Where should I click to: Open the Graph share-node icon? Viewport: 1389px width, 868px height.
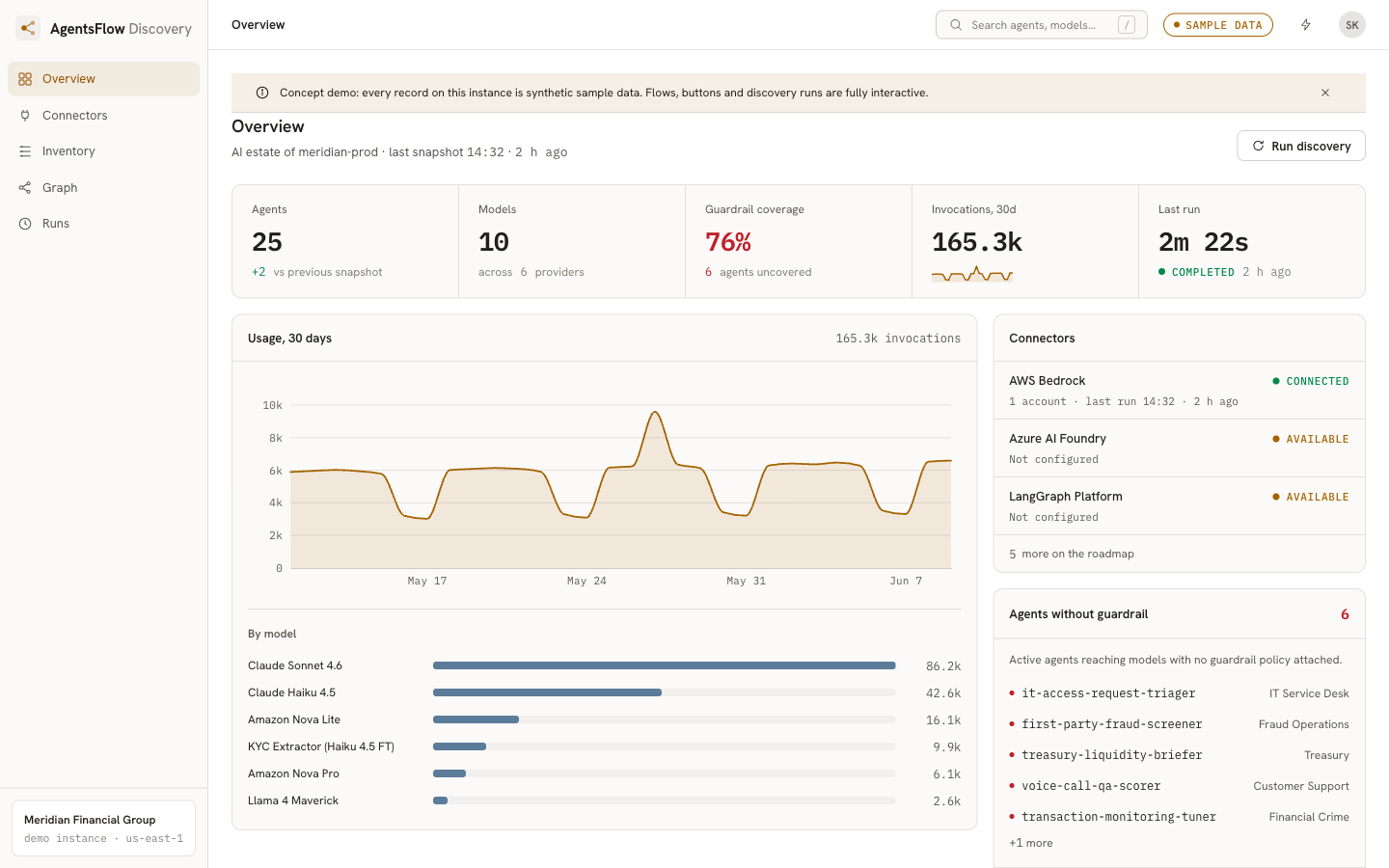pos(25,188)
